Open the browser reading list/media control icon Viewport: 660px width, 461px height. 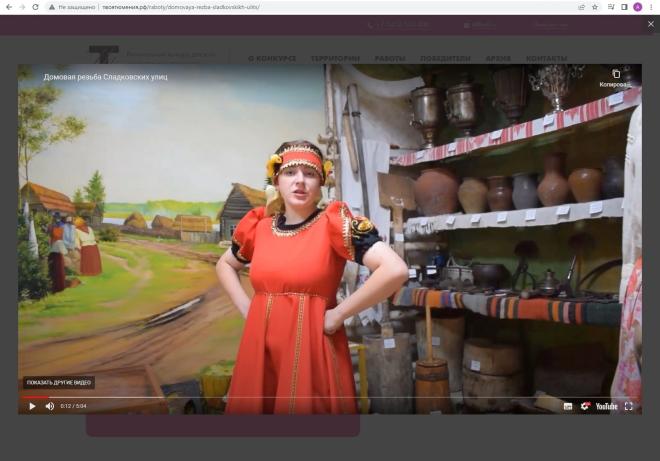(610, 7)
